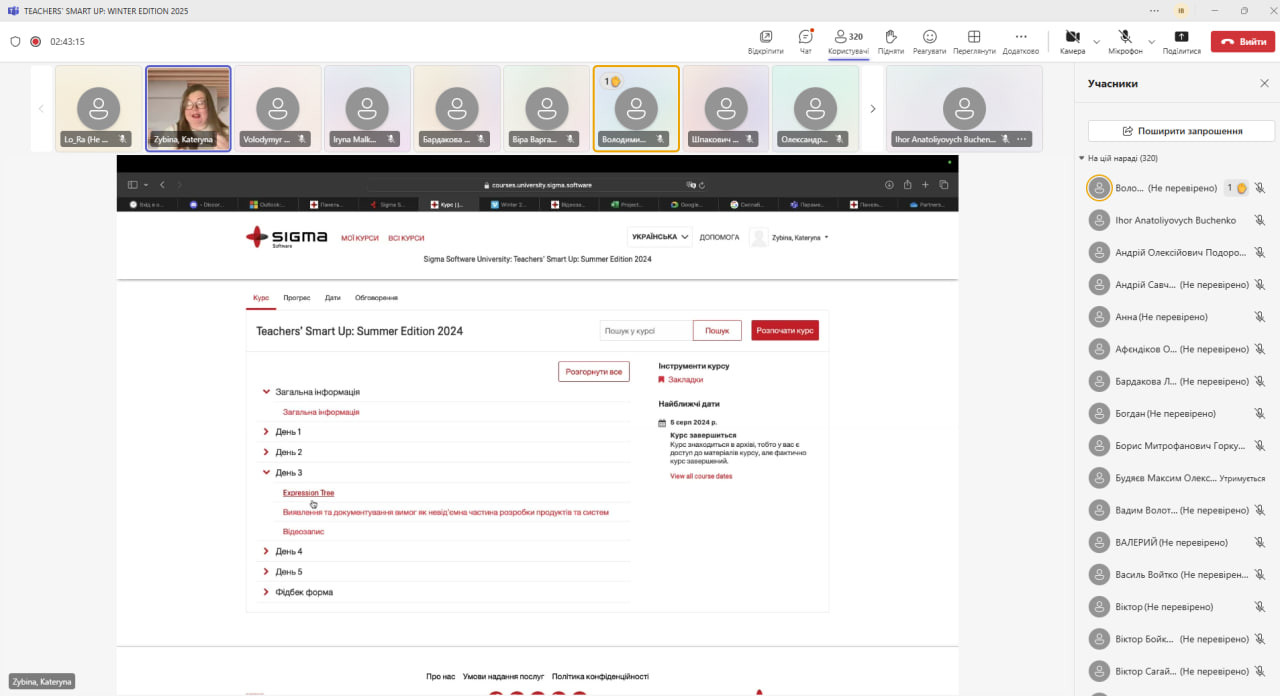The width and height of the screenshot is (1280, 696).
Task: Click the shared browser sidebar toggle icon
Action: click(132, 185)
